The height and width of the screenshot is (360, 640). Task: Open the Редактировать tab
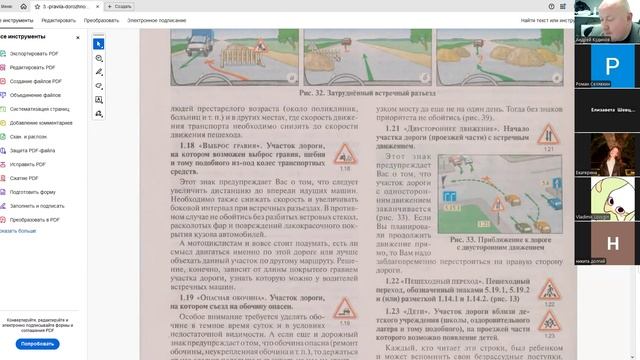[x=58, y=20]
